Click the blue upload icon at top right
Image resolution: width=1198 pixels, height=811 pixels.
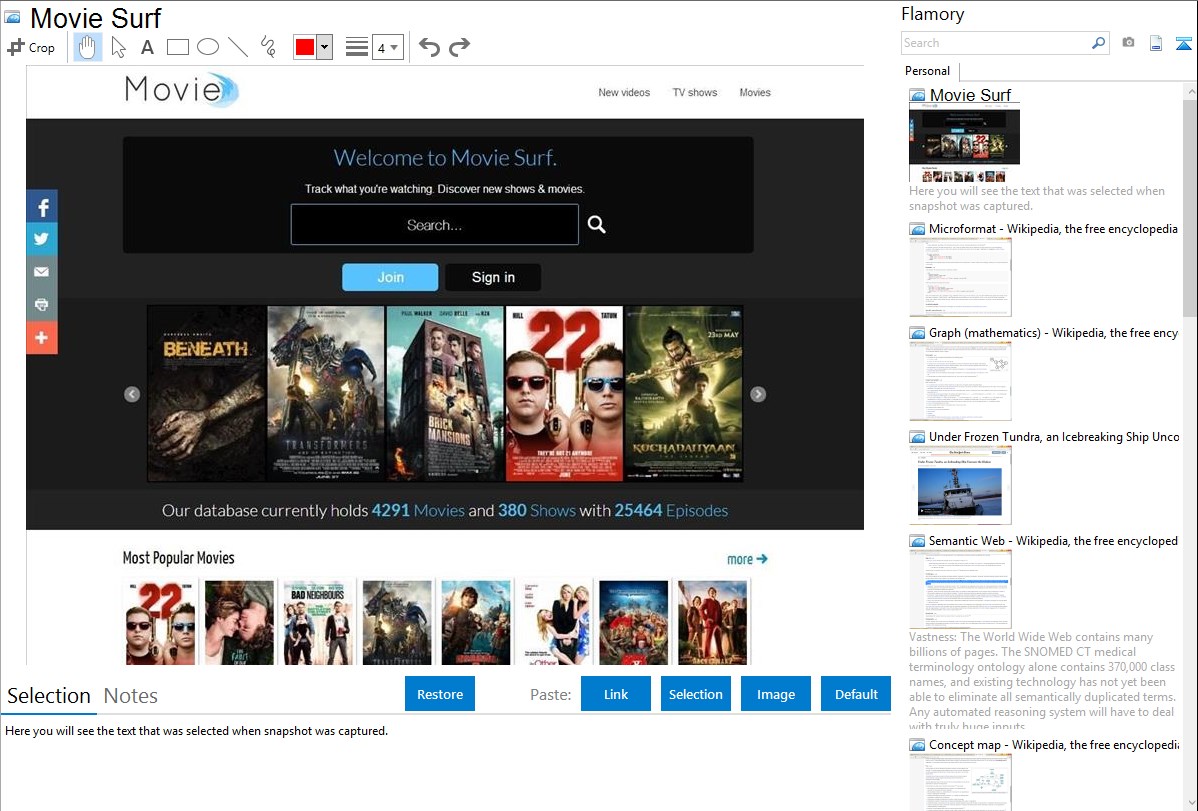[x=1183, y=44]
